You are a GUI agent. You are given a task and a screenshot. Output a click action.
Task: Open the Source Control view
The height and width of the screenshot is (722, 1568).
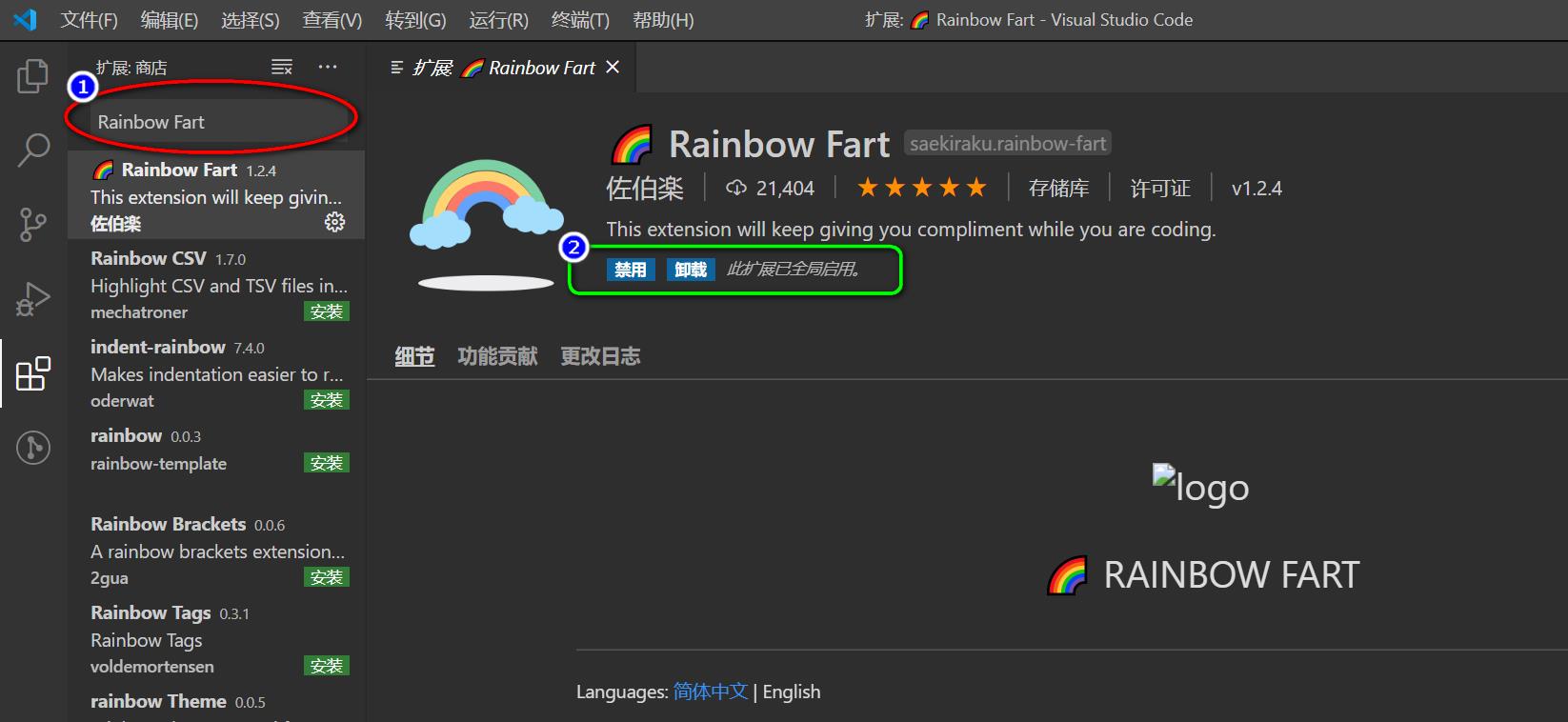pos(32,225)
